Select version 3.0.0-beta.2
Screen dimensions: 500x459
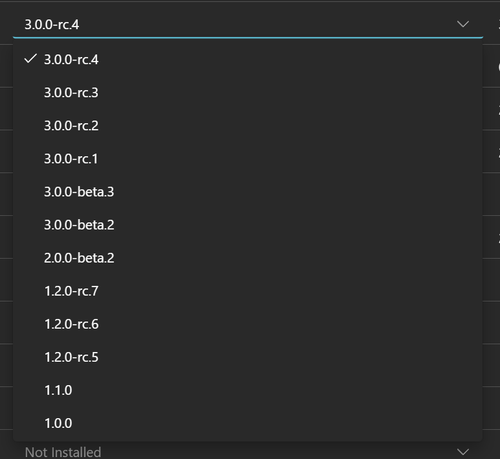[x=247, y=225]
